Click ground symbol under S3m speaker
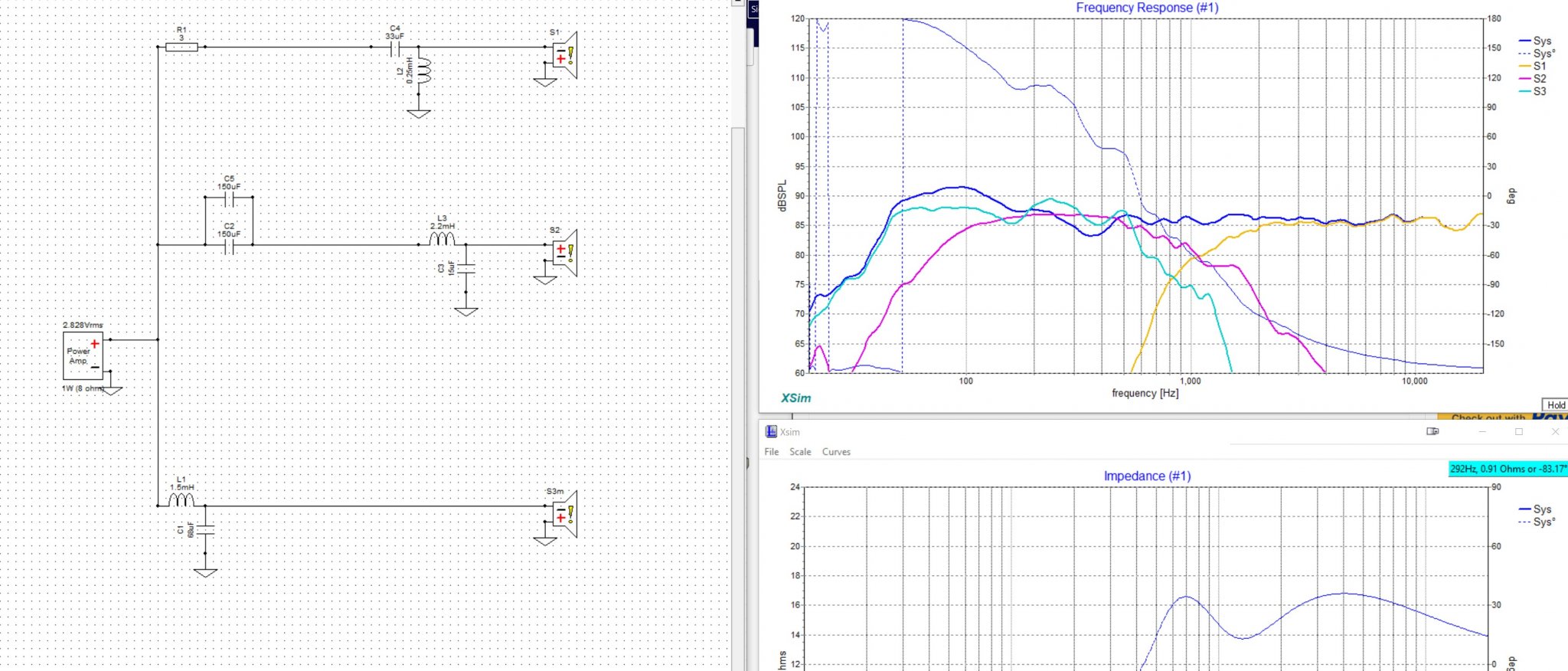Viewport: 1568px width, 671px height. (545, 541)
